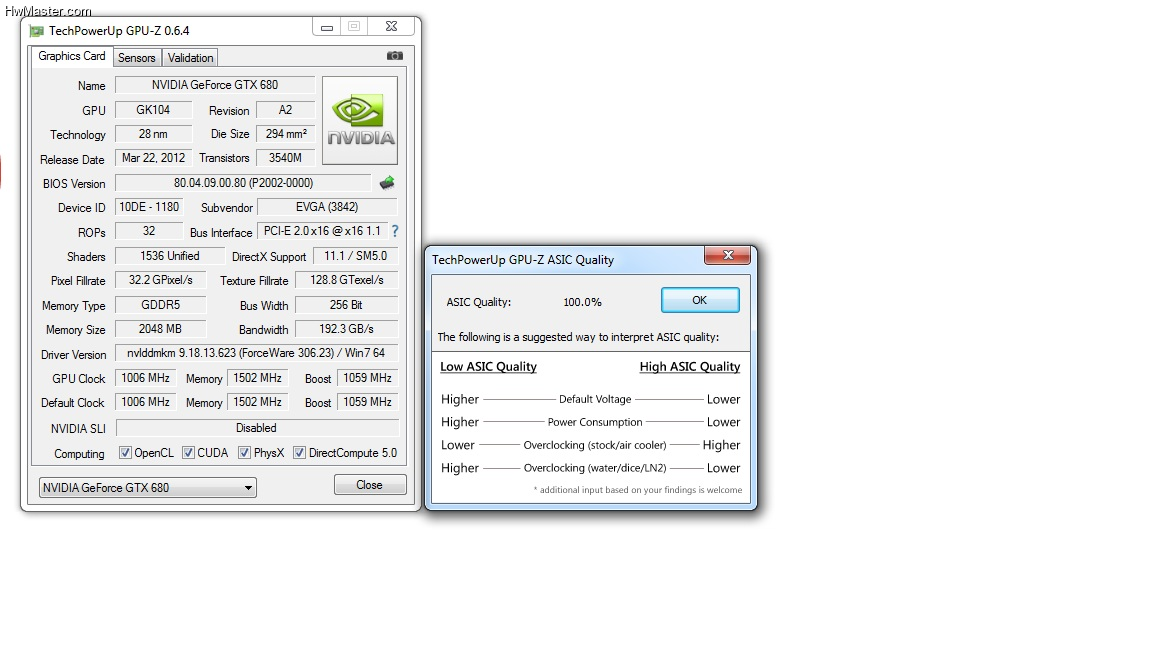
Task: Click the Low ASIC Quality heading
Action: [489, 367]
